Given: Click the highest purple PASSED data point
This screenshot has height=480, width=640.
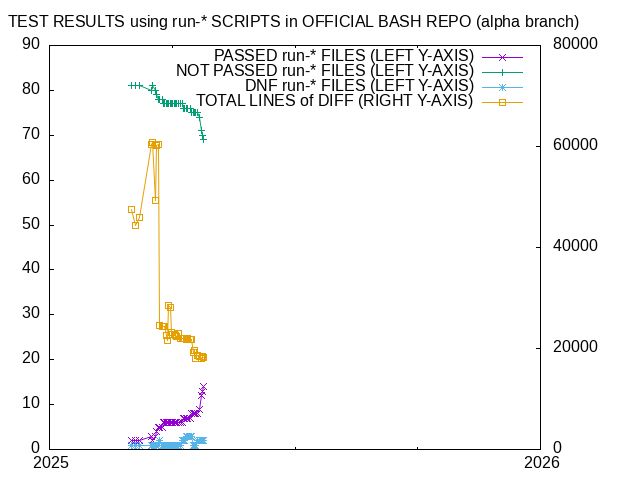Looking at the screenshot, I should click(x=203, y=386).
